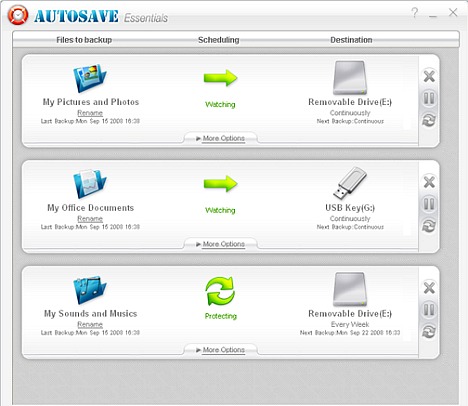Click the Protecting status text
Viewport: 468px width, 406px height.
[220, 316]
